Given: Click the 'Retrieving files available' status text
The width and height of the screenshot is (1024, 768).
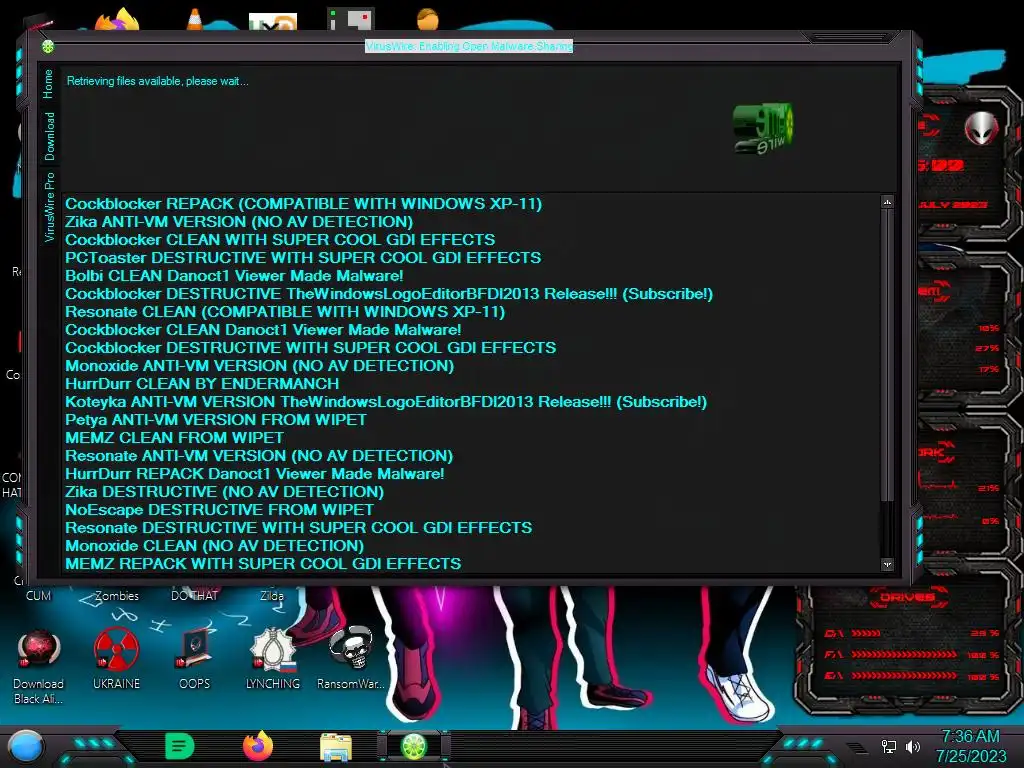Looking at the screenshot, I should [x=157, y=81].
